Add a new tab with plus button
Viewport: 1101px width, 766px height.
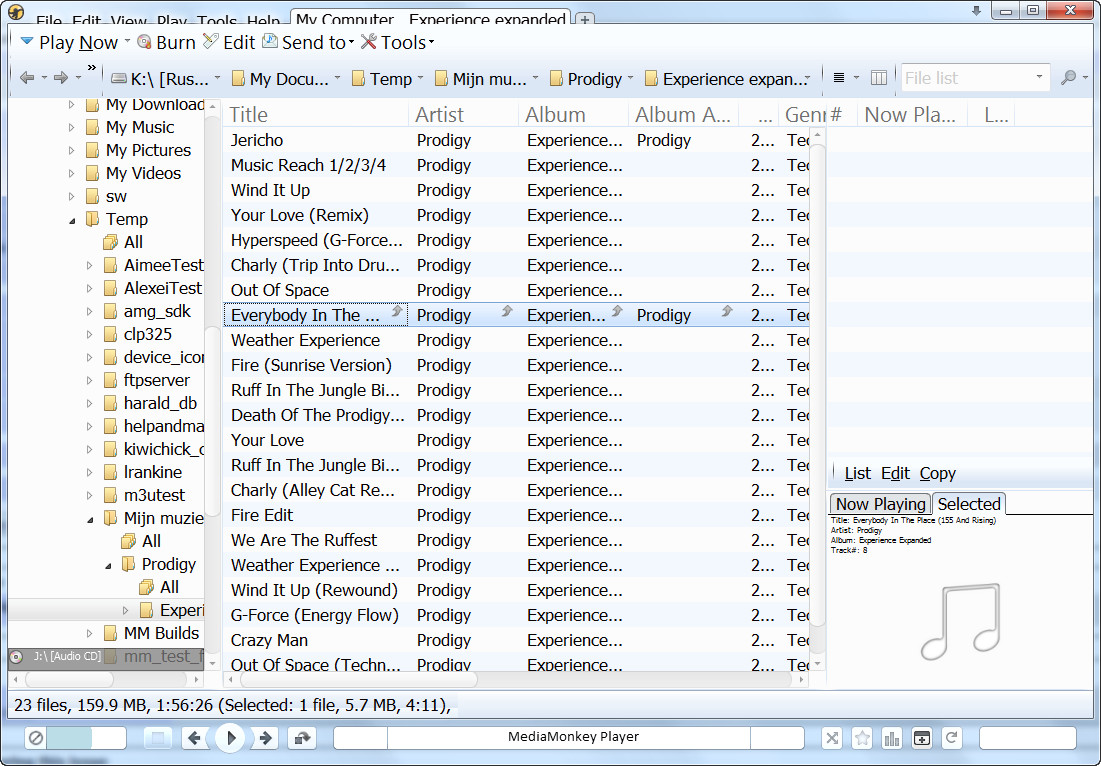pyautogui.click(x=585, y=19)
